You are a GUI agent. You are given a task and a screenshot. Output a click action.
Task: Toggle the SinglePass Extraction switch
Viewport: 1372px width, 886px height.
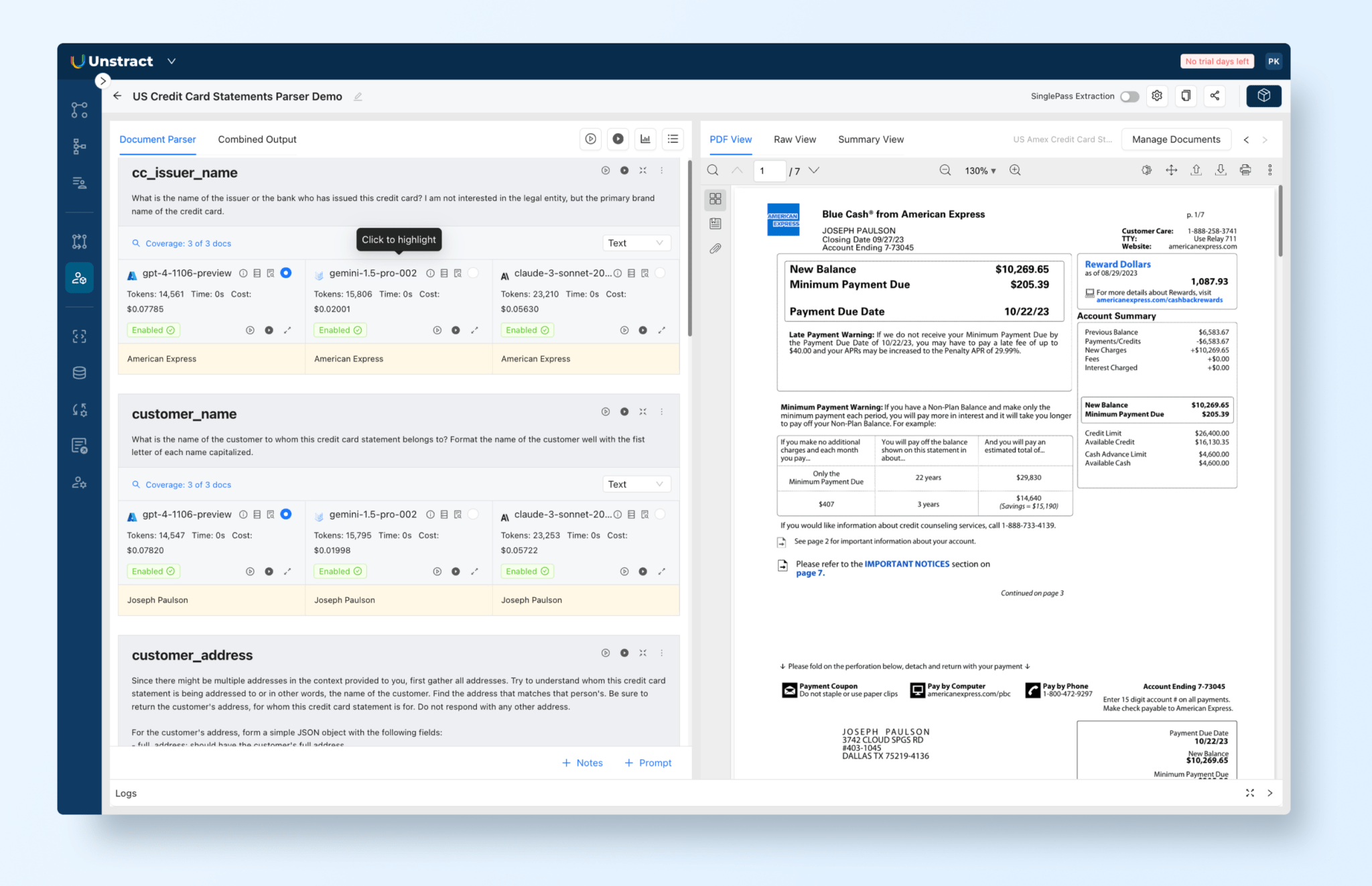1129,97
